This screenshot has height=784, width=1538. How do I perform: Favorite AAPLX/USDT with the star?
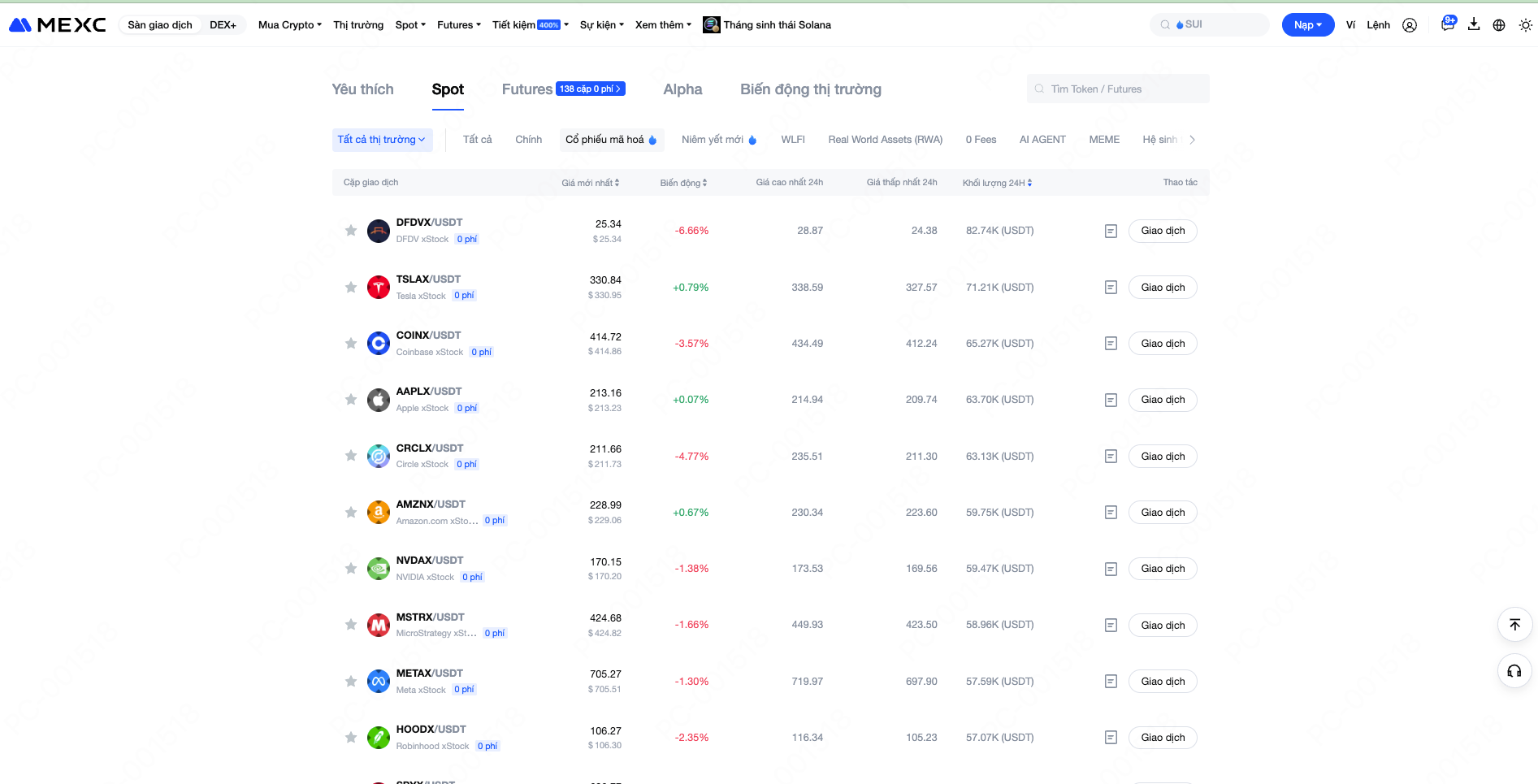coord(351,400)
